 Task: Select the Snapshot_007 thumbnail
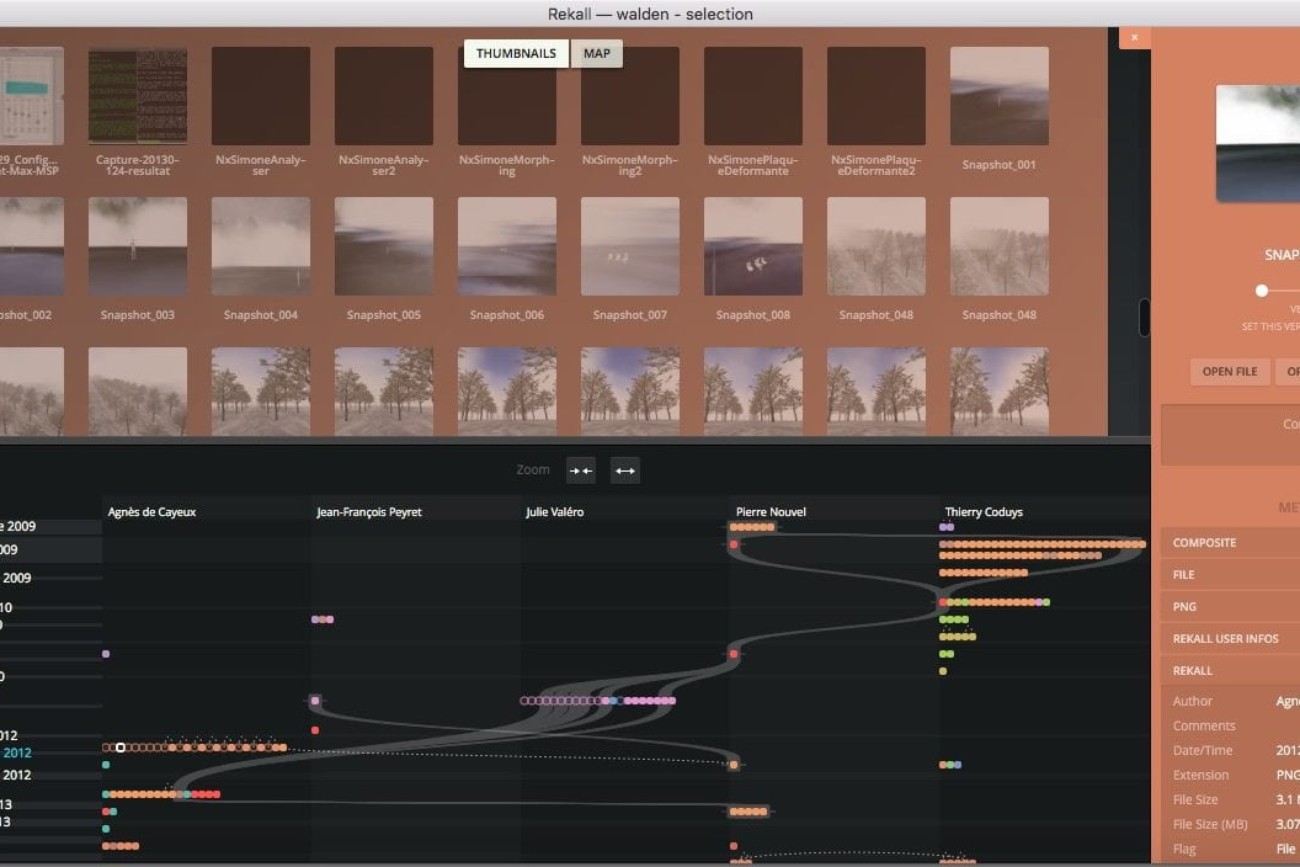(630, 247)
